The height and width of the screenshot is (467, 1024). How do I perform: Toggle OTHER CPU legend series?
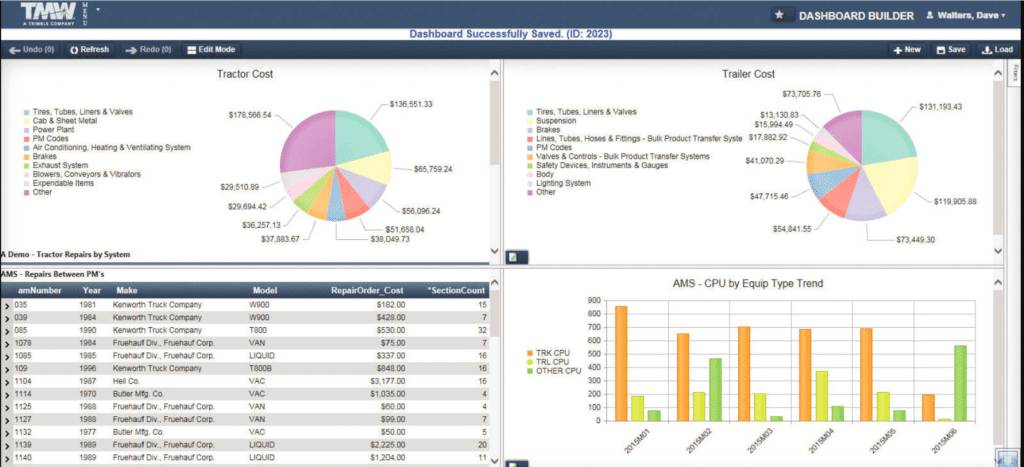528,370
